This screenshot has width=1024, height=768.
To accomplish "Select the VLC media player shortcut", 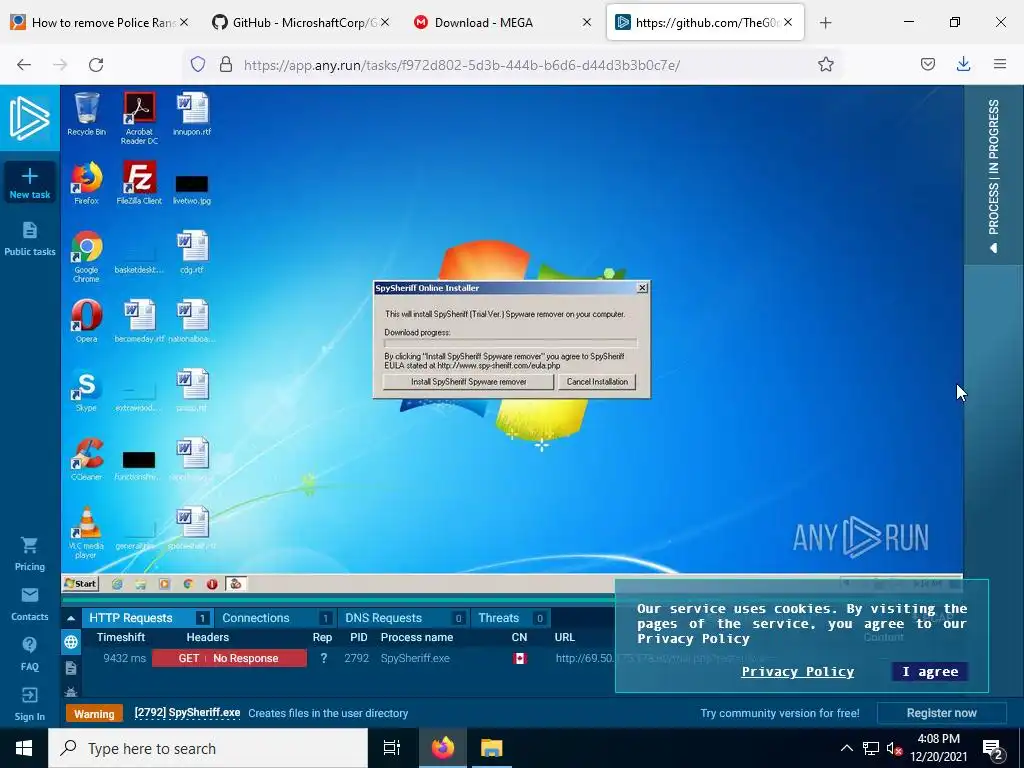I will coord(86,533).
